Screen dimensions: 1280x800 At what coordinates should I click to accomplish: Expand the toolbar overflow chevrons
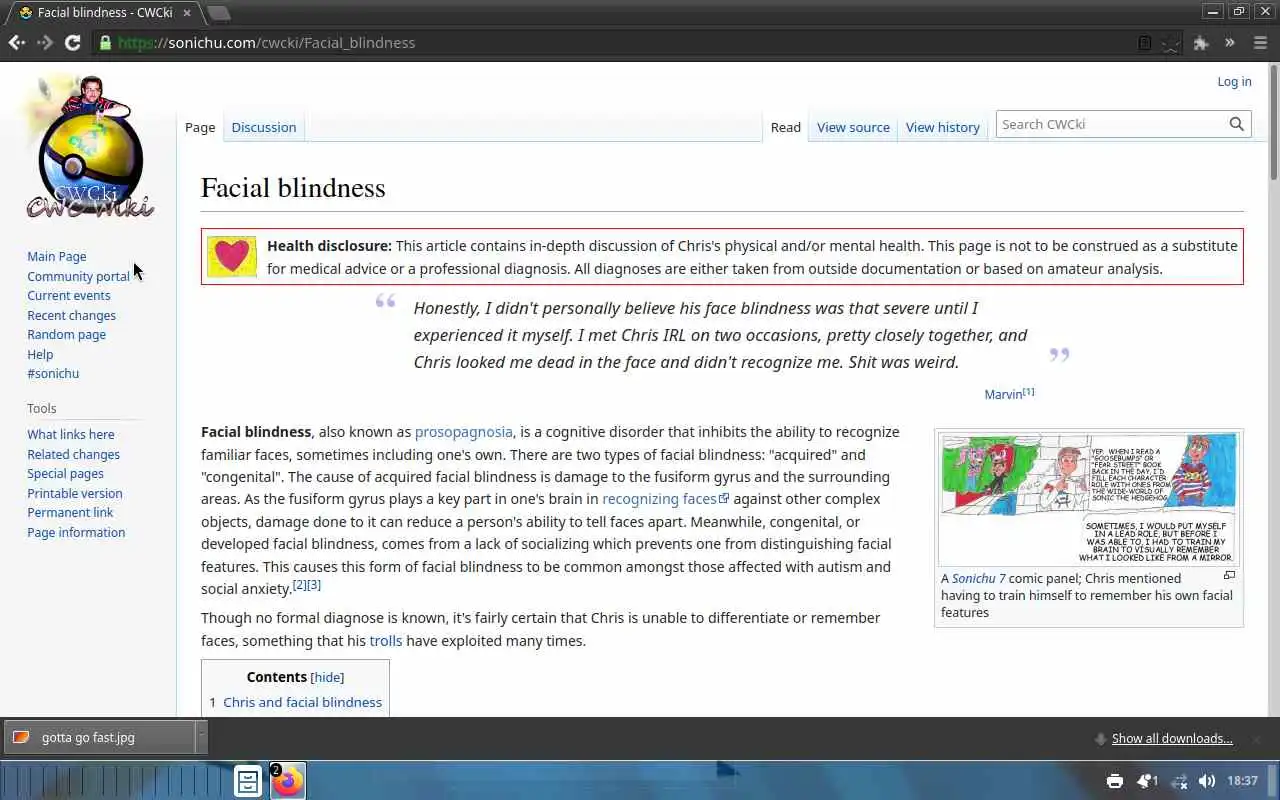1230,42
